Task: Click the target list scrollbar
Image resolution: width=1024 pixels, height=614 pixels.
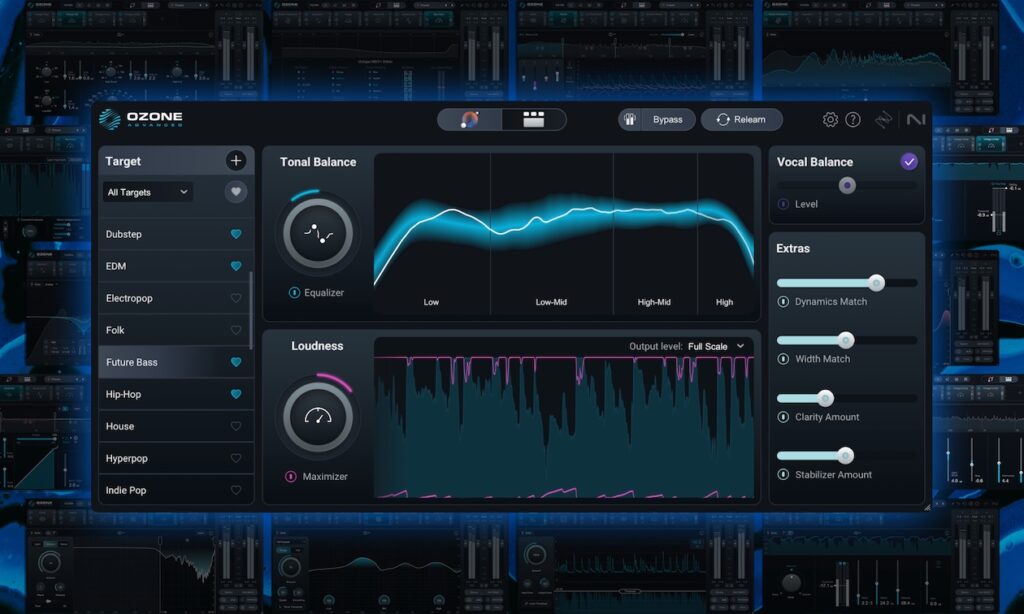Action: (251, 310)
